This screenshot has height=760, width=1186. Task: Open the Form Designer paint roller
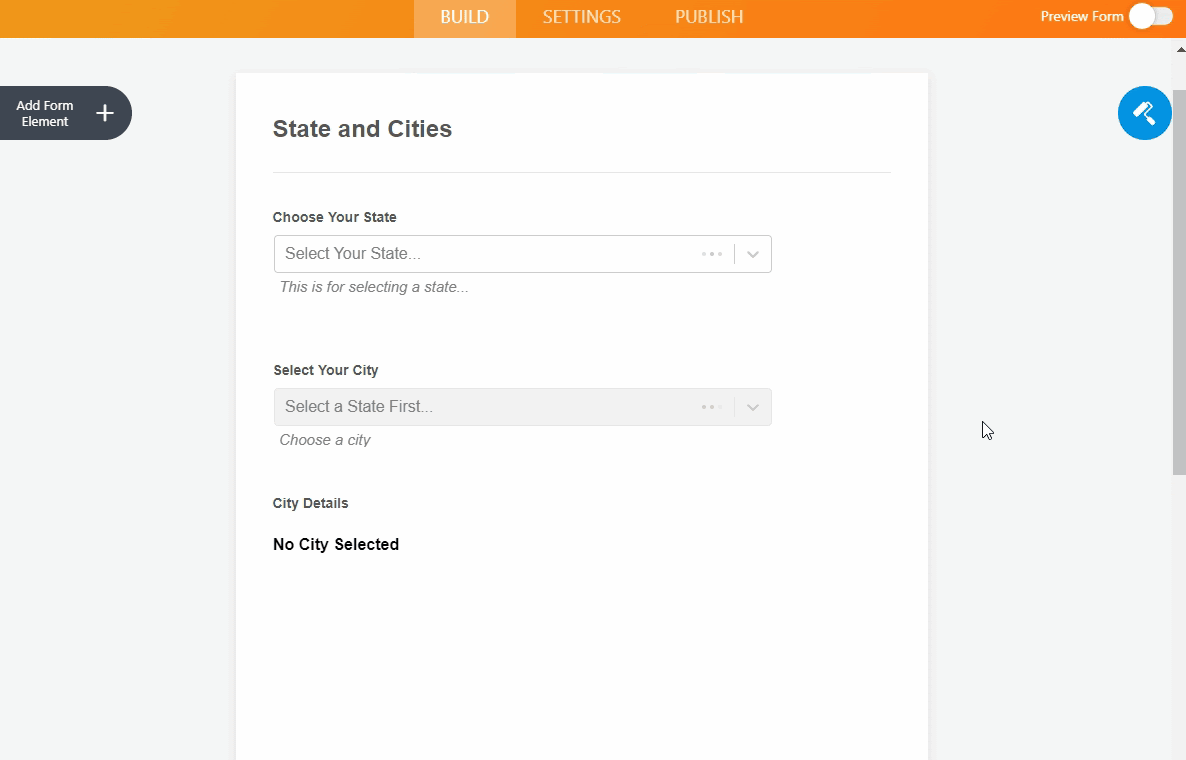(x=1144, y=113)
